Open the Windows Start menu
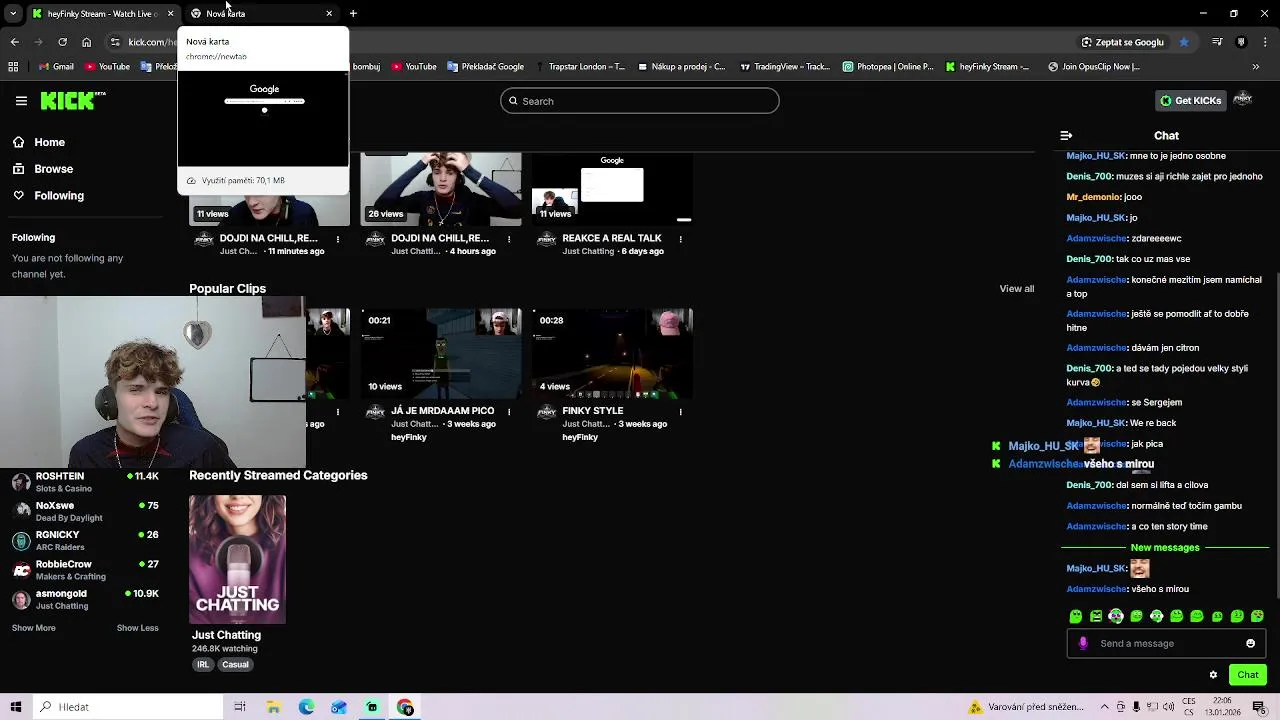 click(15, 707)
